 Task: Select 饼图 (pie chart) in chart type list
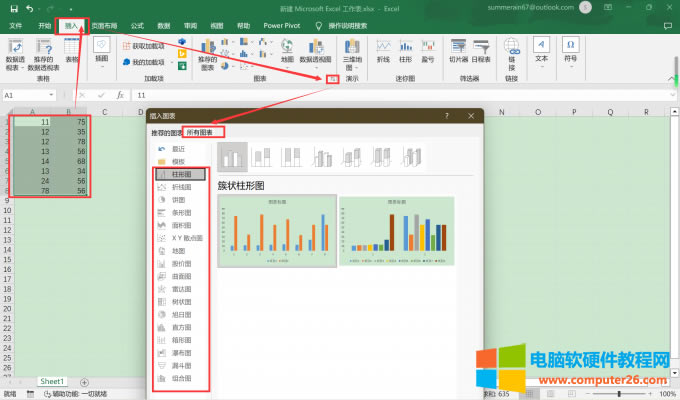[178, 199]
